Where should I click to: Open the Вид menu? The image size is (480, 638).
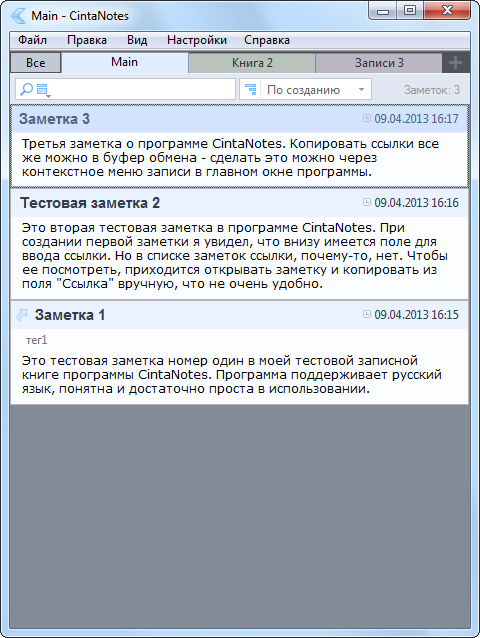click(137, 40)
